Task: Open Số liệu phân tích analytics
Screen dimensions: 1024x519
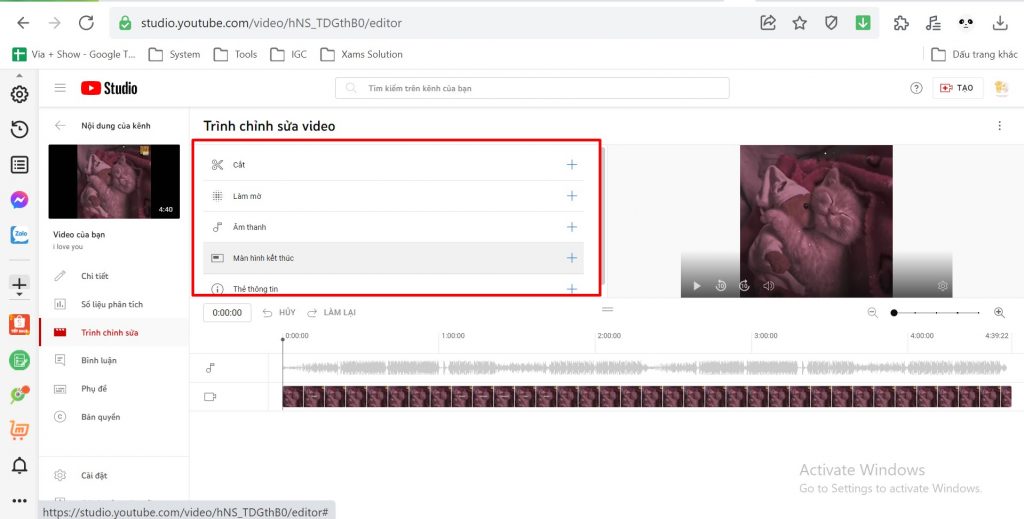Action: tap(114, 304)
